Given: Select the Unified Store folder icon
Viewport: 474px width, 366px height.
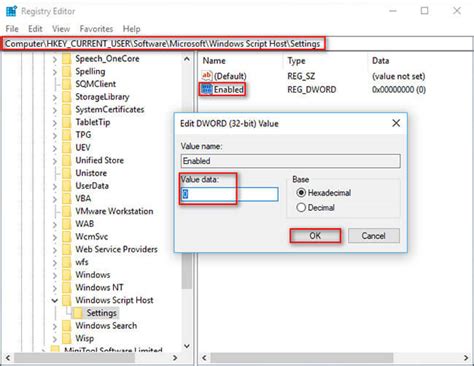Looking at the screenshot, I should pos(67,160).
